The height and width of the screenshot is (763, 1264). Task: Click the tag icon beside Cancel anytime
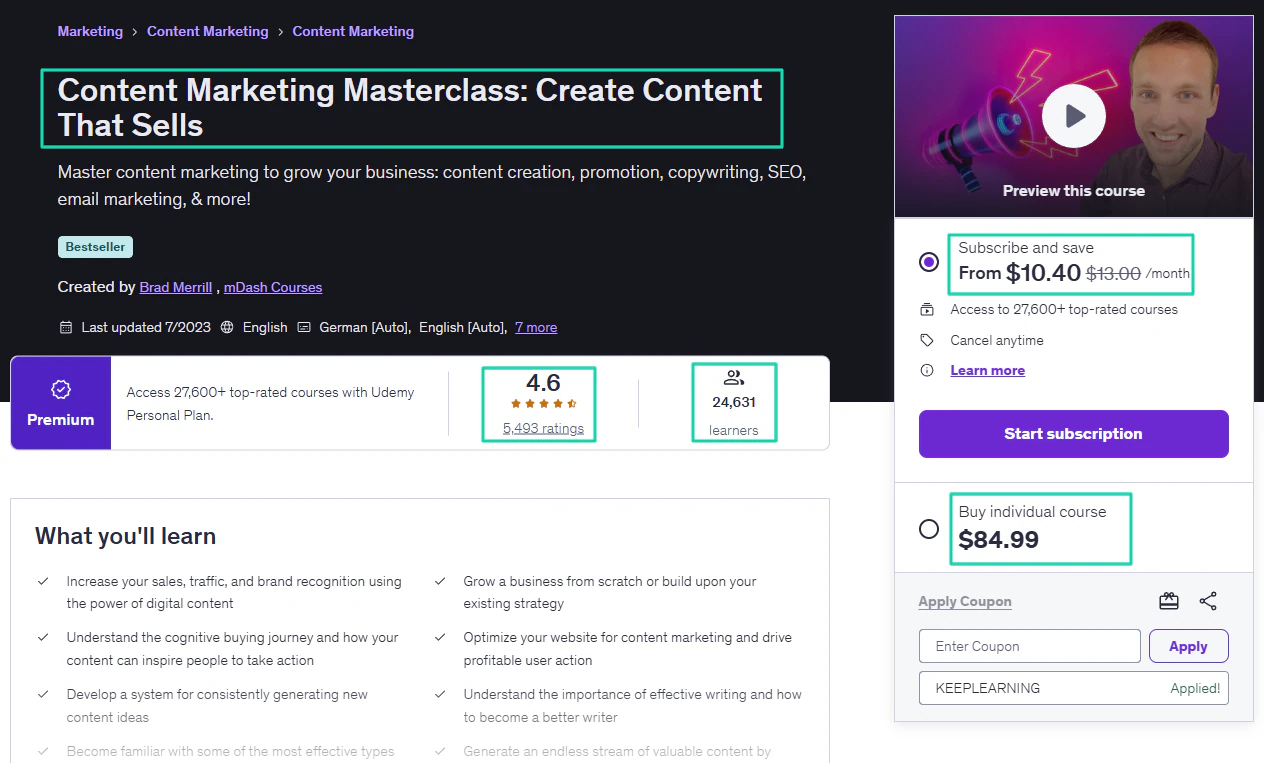click(928, 340)
